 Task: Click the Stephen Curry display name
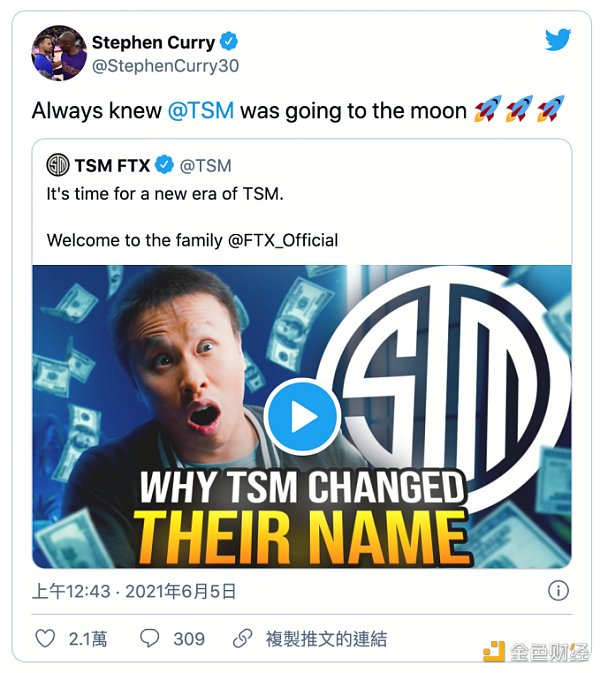[x=153, y=42]
